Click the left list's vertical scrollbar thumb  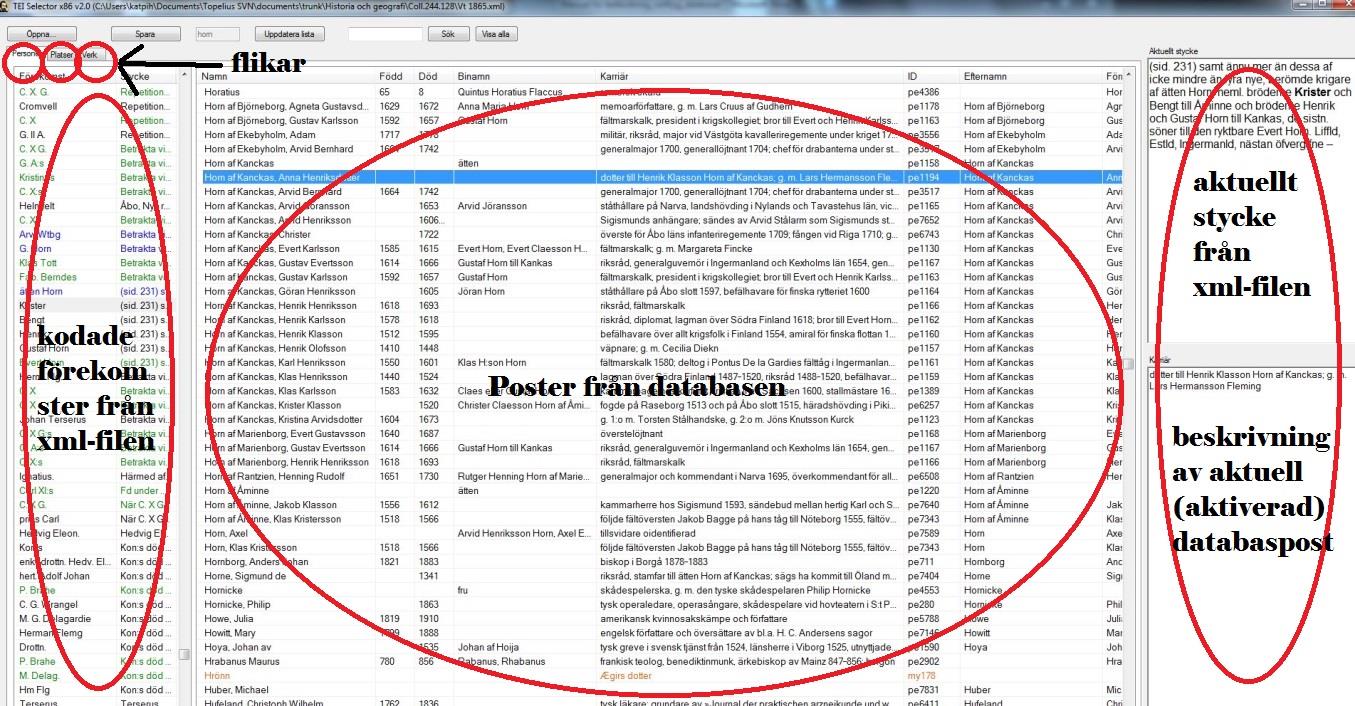coord(184,654)
